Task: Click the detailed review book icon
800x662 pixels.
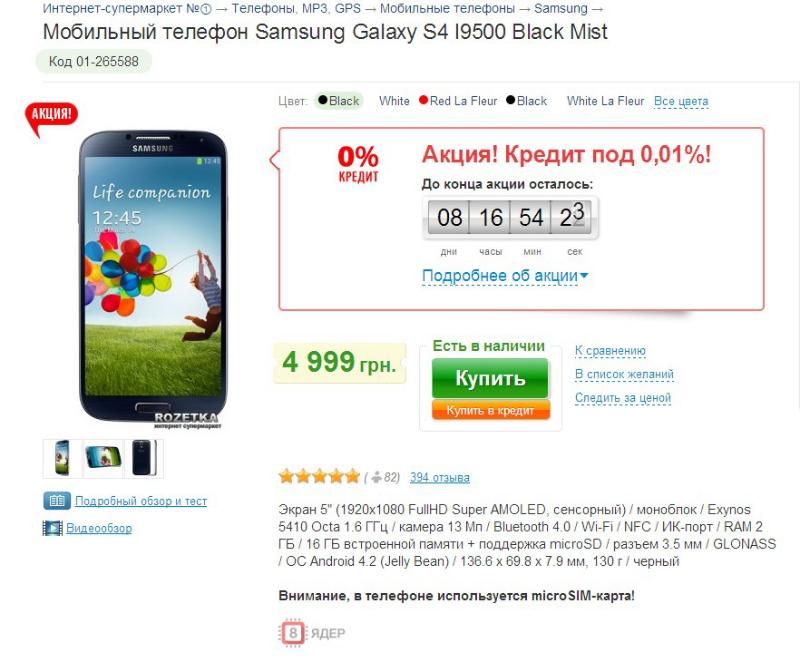Action: pos(57,501)
